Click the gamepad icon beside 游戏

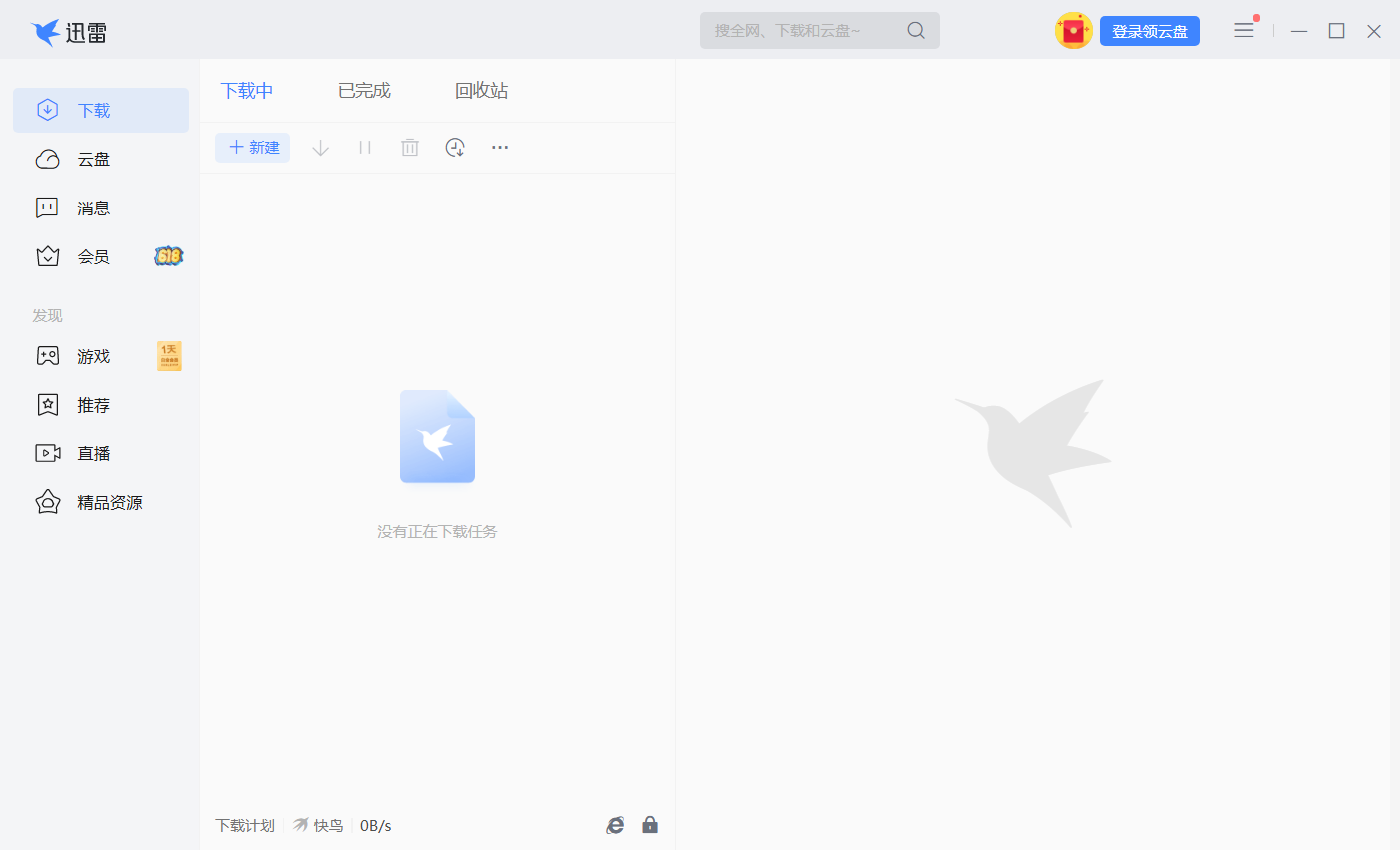click(47, 356)
